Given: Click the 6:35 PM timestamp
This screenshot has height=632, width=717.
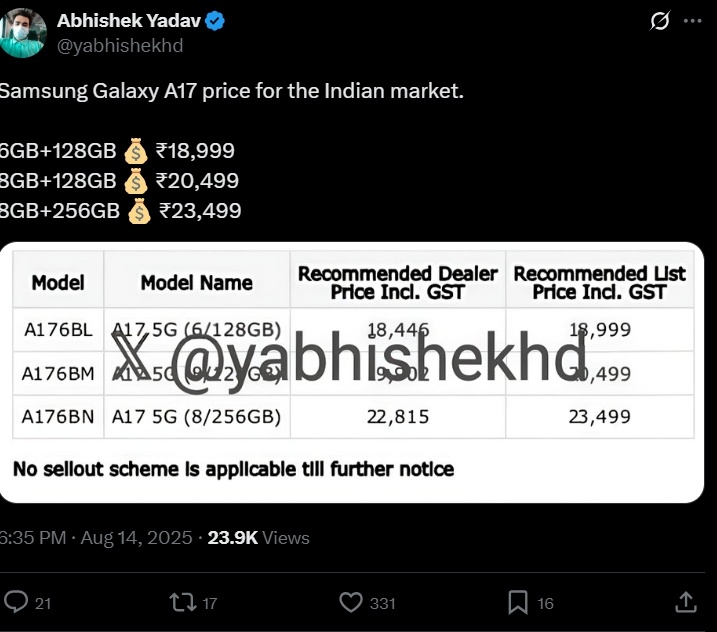Looking at the screenshot, I should [x=33, y=538].
